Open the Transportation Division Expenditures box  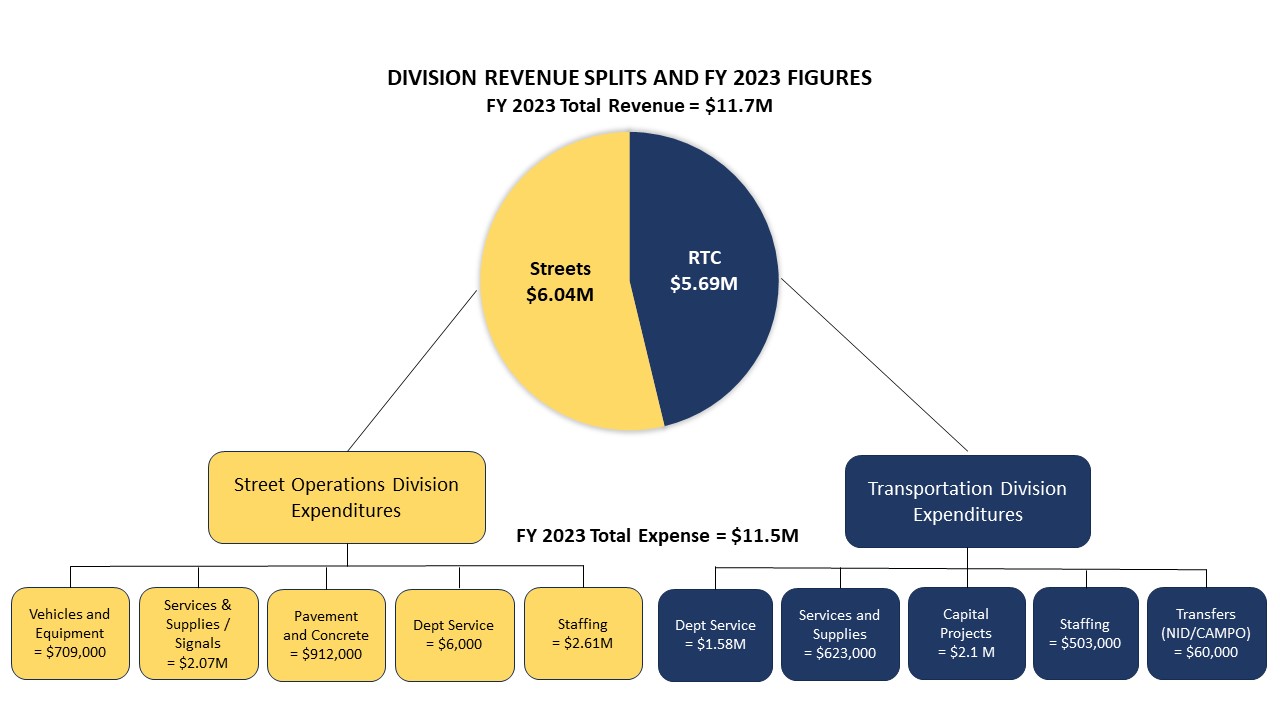[967, 500]
